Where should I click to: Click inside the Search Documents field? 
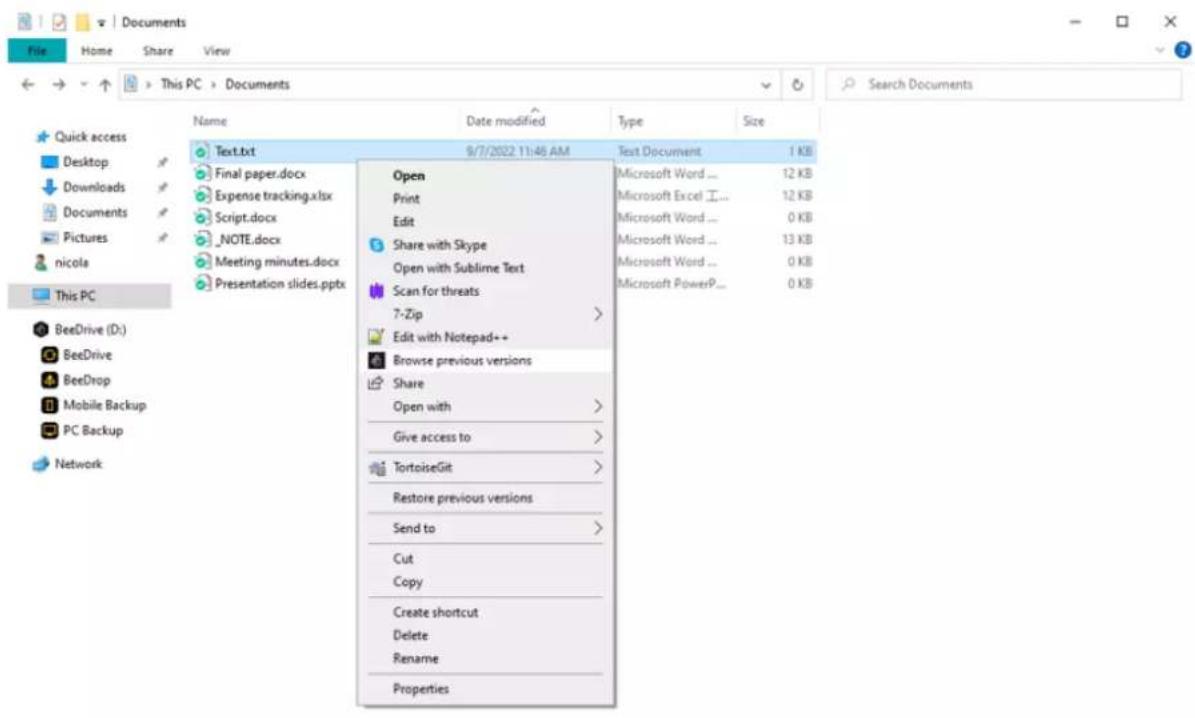[1004, 85]
